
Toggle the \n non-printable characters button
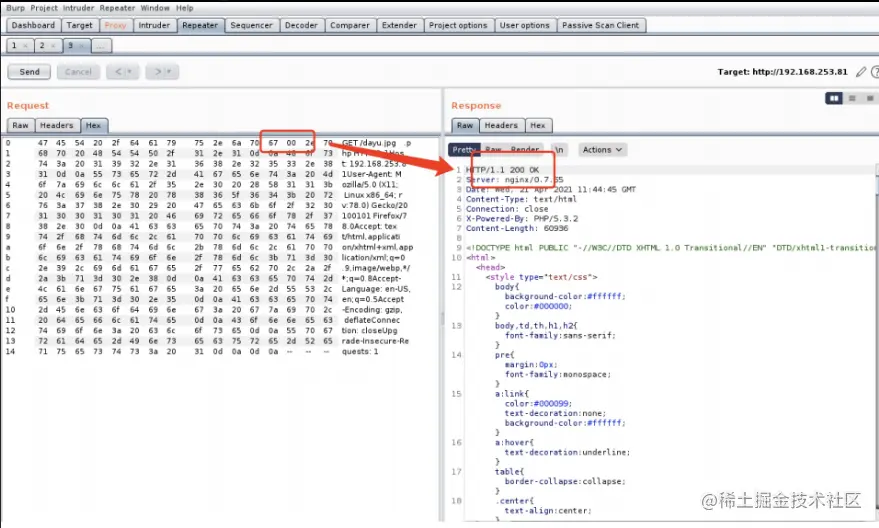[x=559, y=150]
